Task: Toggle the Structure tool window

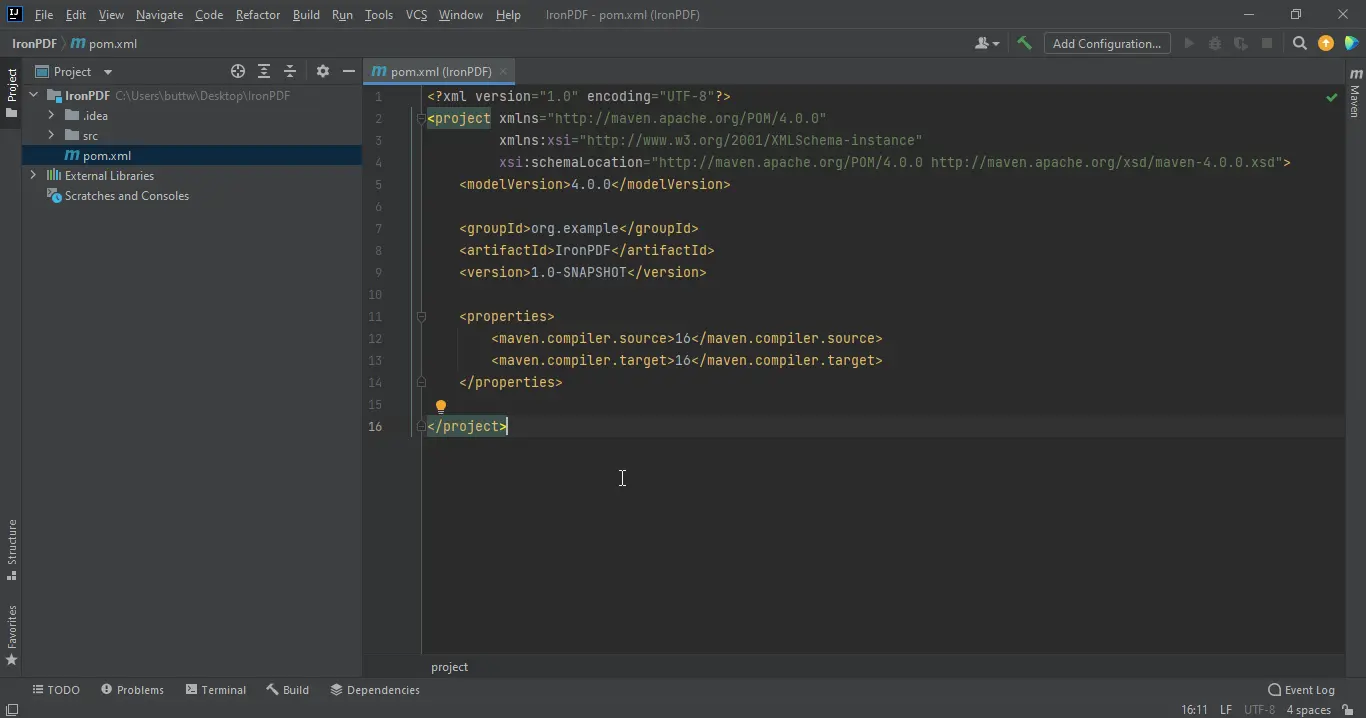Action: pos(11,549)
